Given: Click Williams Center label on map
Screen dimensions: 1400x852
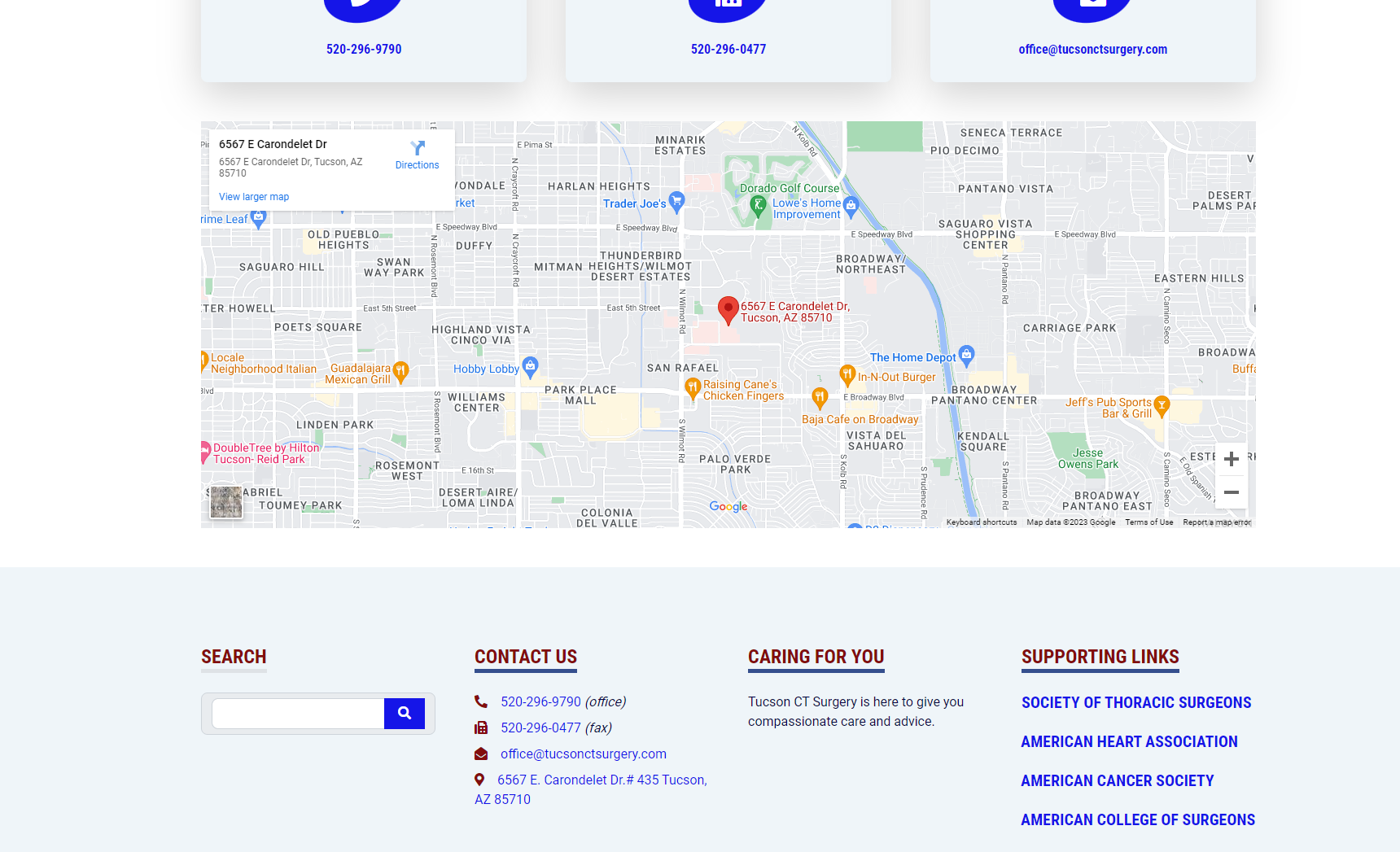Looking at the screenshot, I should [x=476, y=403].
